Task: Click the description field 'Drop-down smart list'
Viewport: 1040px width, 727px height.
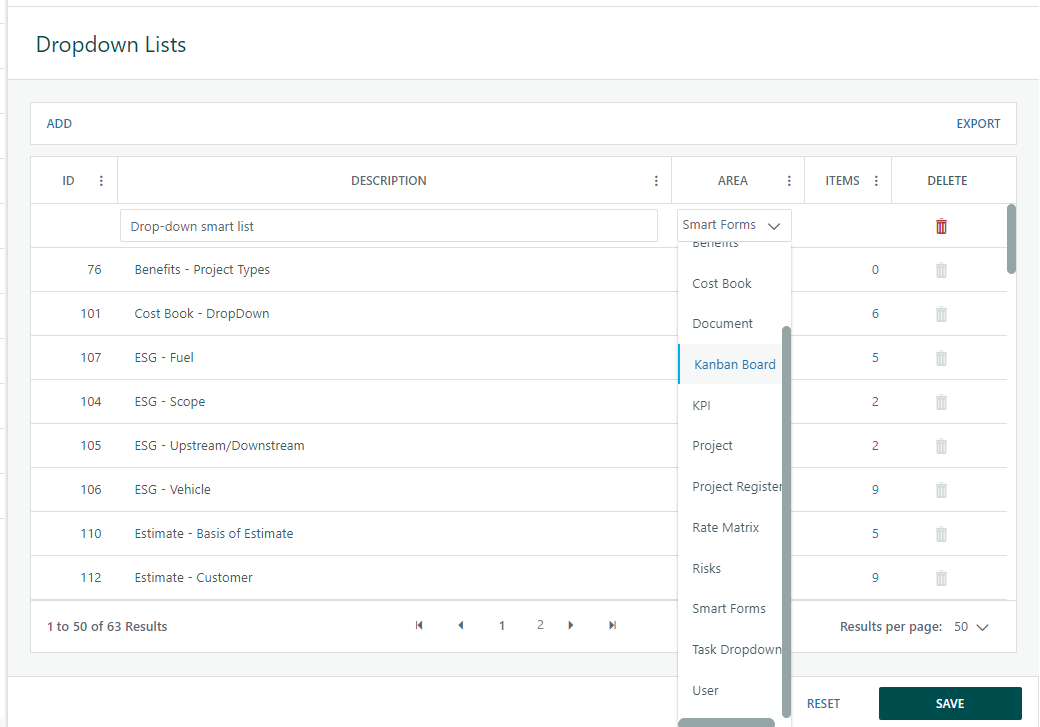Action: [389, 226]
